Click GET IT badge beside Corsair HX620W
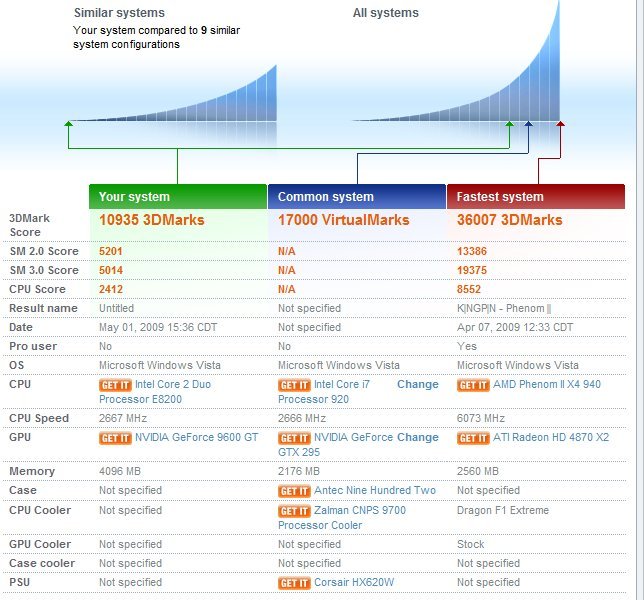 click(294, 583)
